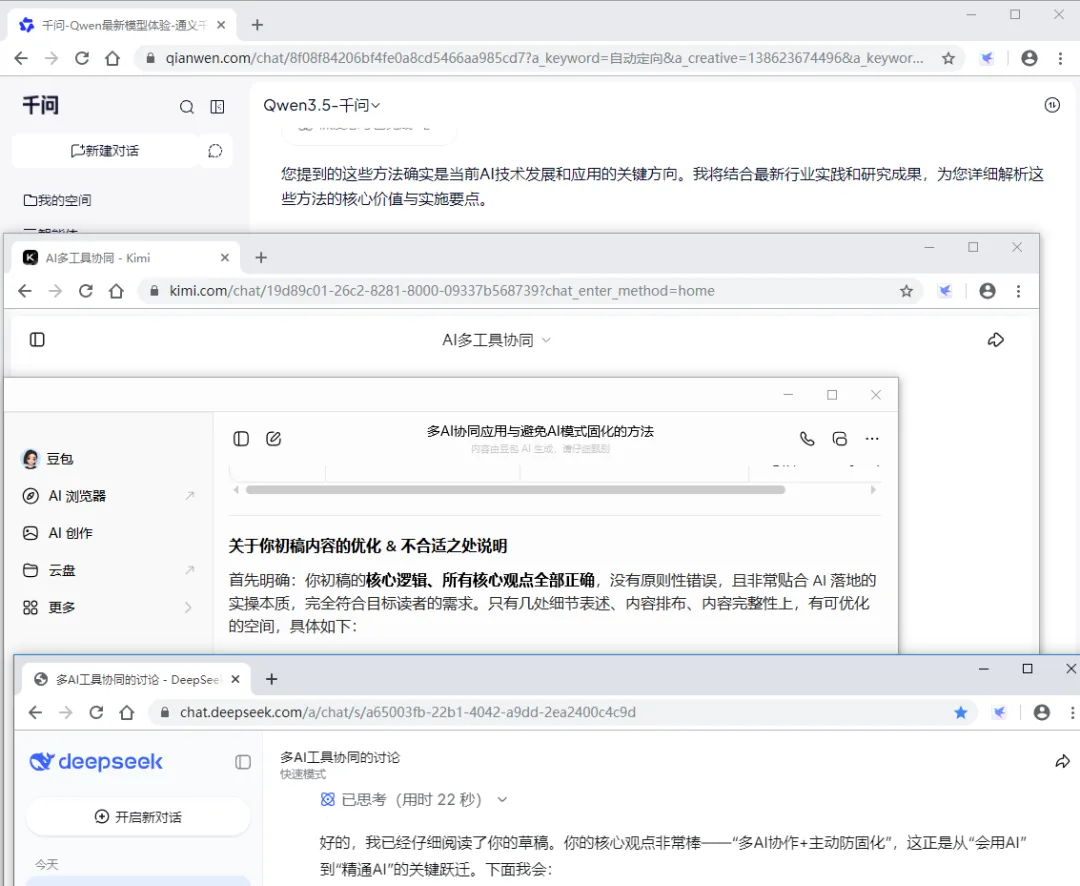The image size is (1080, 886).
Task: Go back in Qianwen browser window
Action: click(x=21, y=59)
